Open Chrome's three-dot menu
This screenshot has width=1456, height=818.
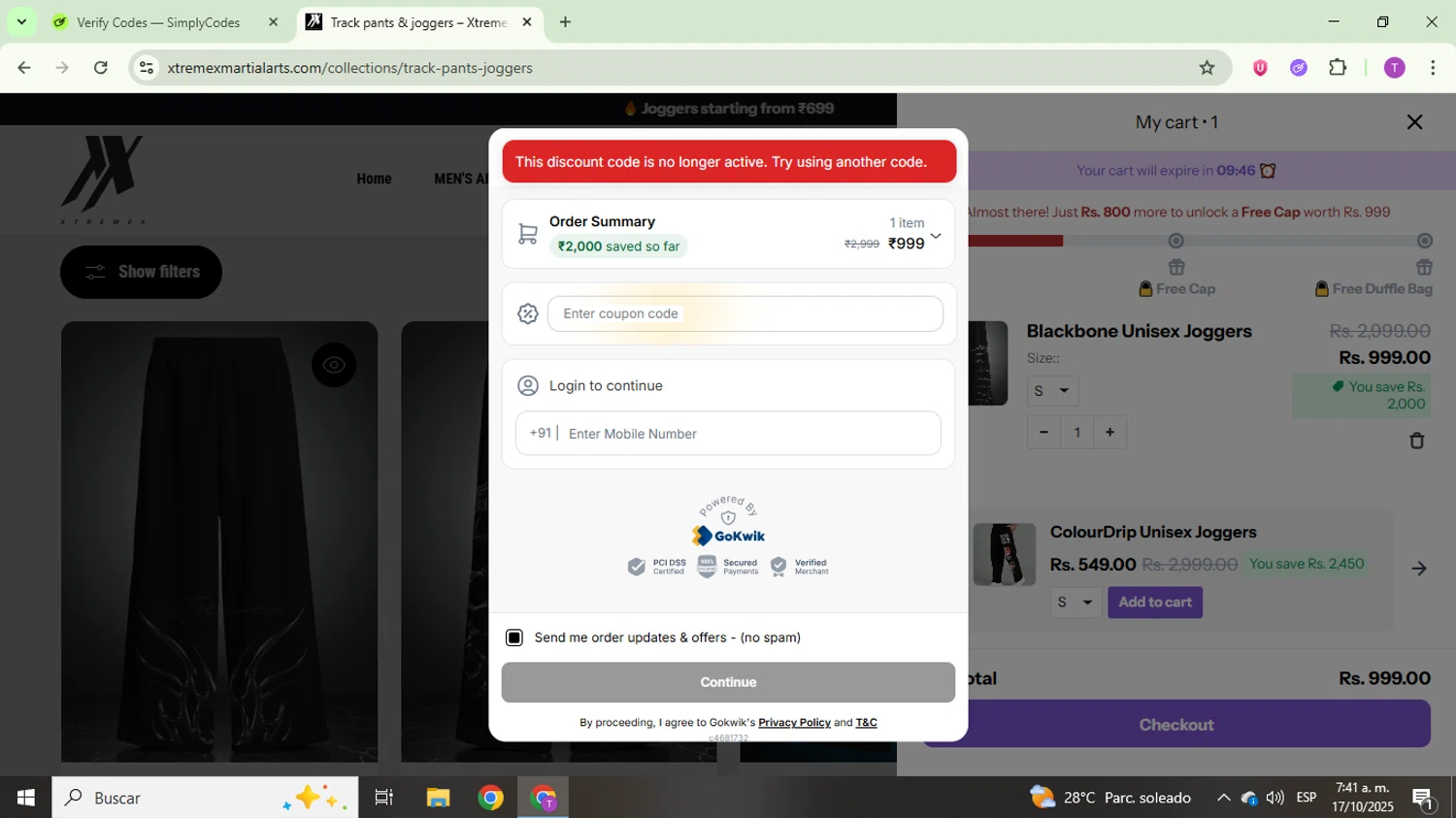1433,68
